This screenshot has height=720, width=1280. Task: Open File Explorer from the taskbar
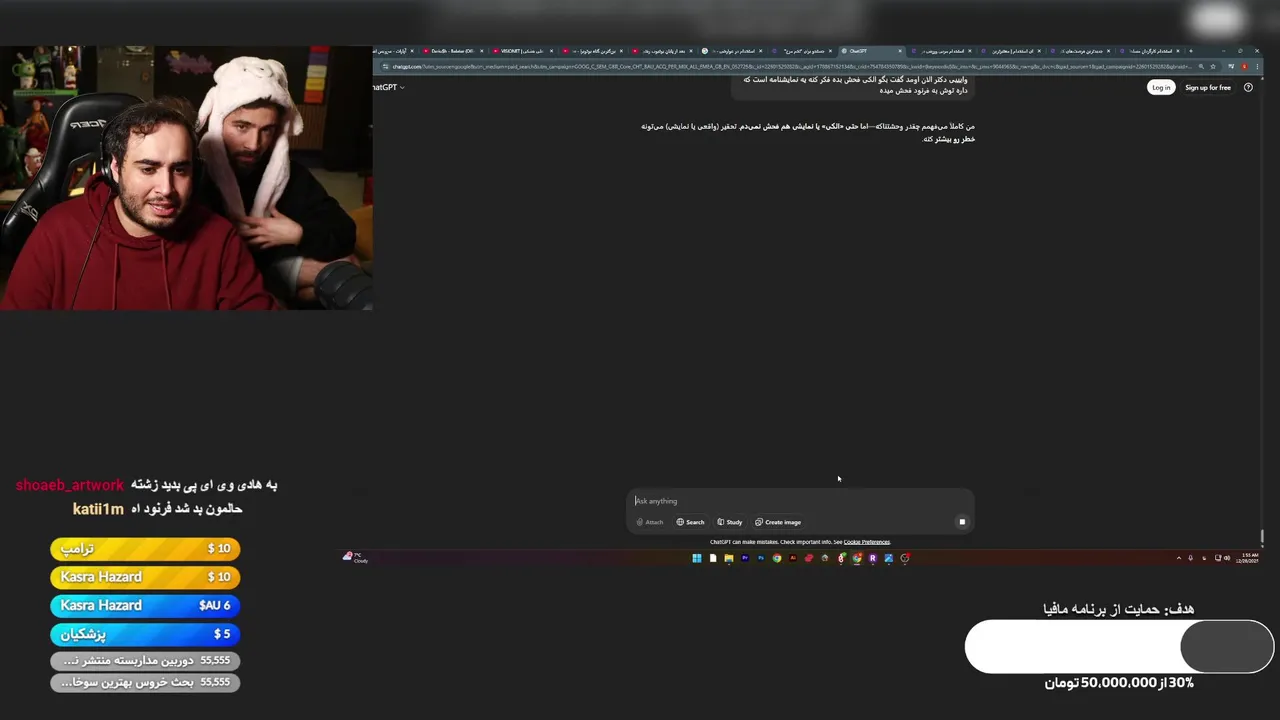[x=729, y=558]
